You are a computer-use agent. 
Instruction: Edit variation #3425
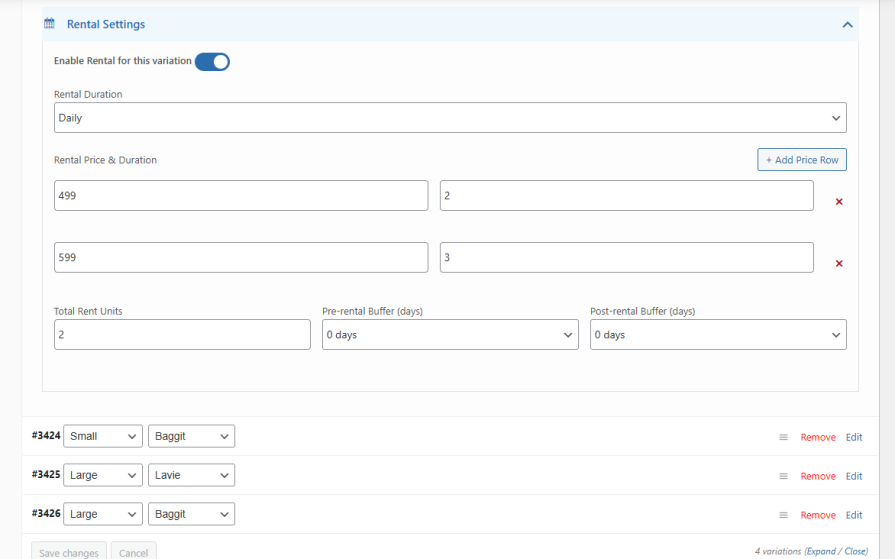pyautogui.click(x=854, y=476)
